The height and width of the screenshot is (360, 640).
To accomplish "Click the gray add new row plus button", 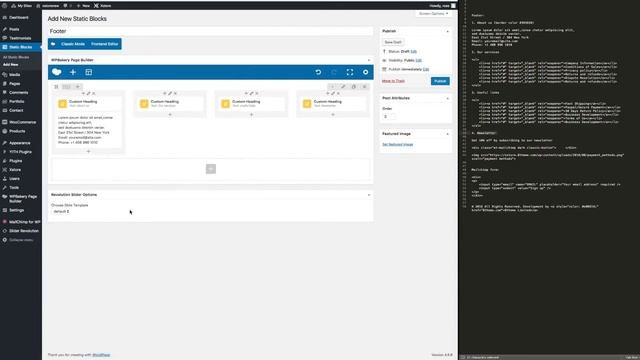I will [211, 169].
